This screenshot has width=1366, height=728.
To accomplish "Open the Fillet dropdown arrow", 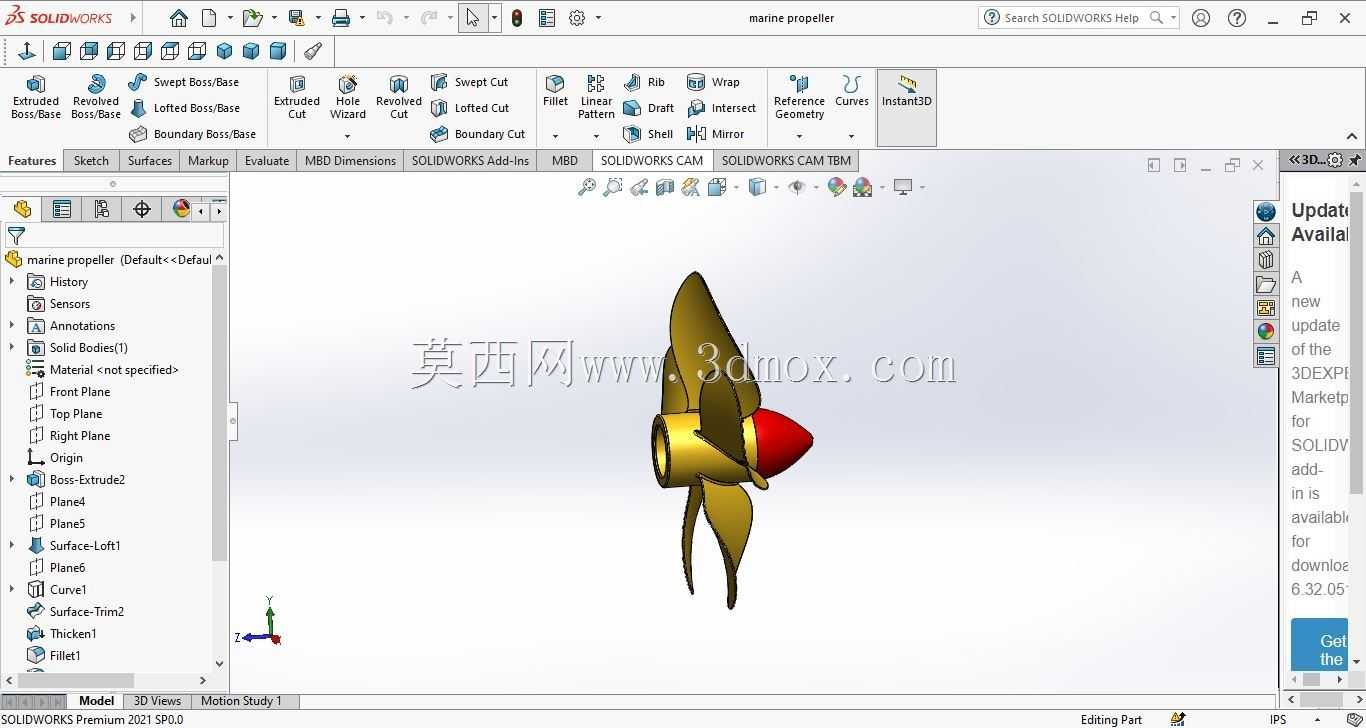I will pos(555,136).
